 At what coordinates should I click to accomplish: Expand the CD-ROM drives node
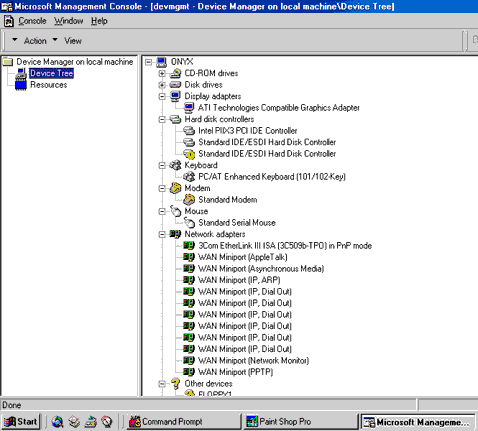point(162,73)
